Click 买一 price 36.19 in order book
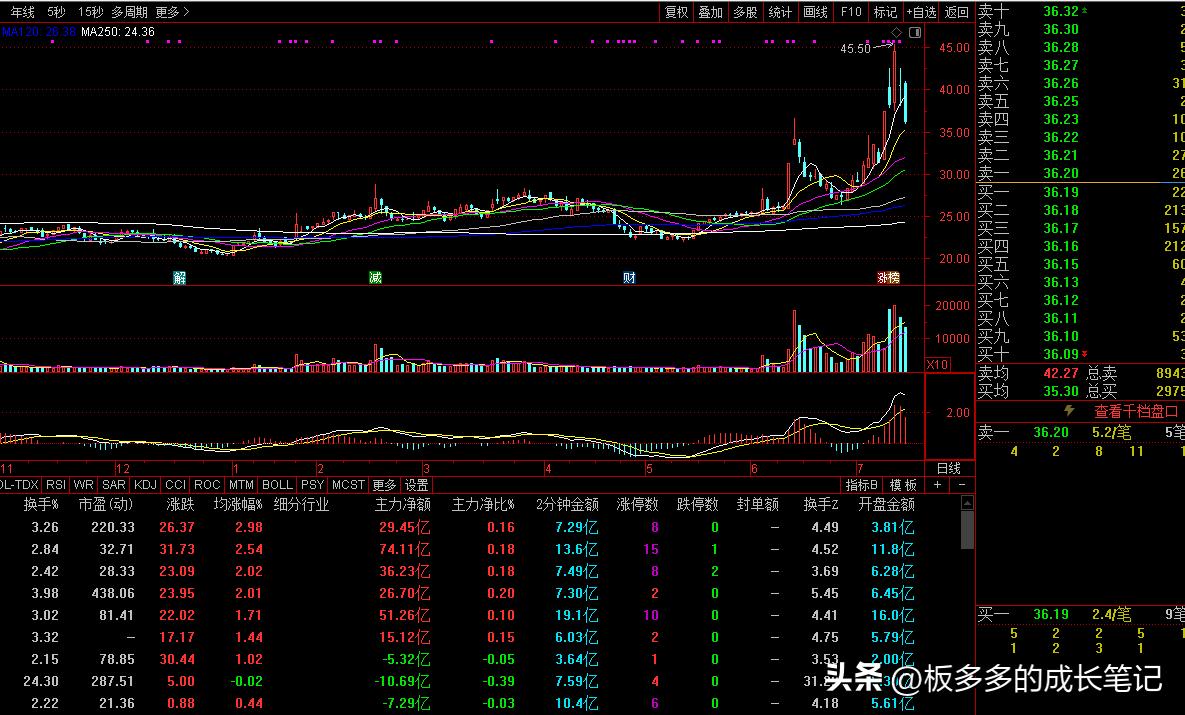Screen dimensions: 1185x715 (1061, 192)
